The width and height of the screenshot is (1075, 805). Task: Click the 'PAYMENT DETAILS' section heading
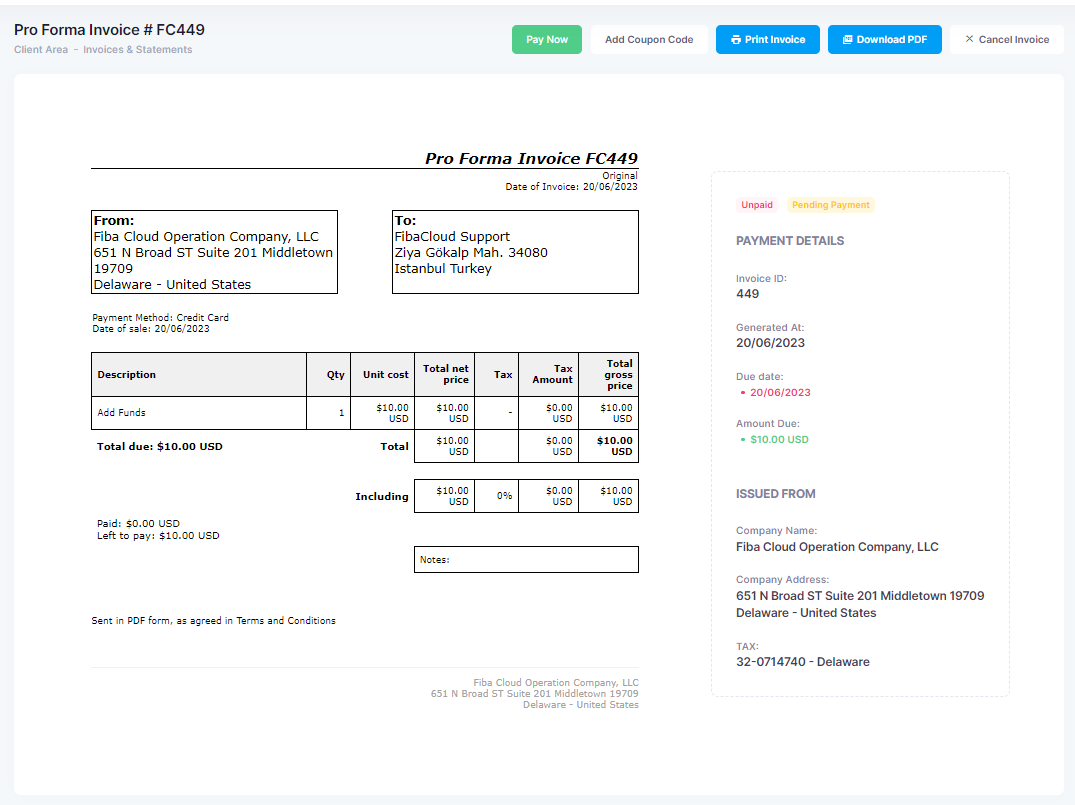790,241
